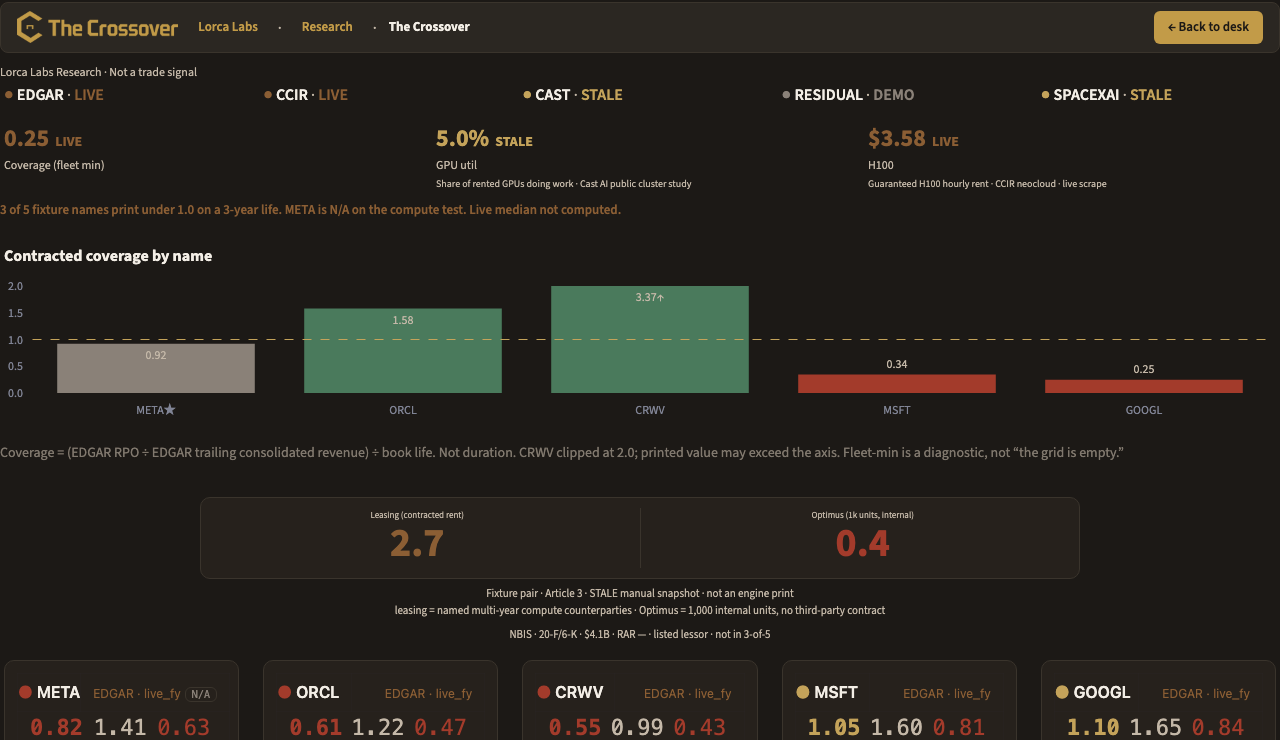Click the dot beside CCIR · LIVE status
The image size is (1280, 740).
(268, 95)
